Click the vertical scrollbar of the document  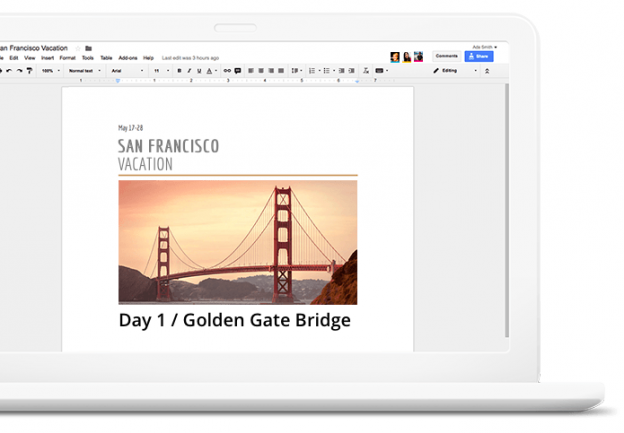point(507,211)
